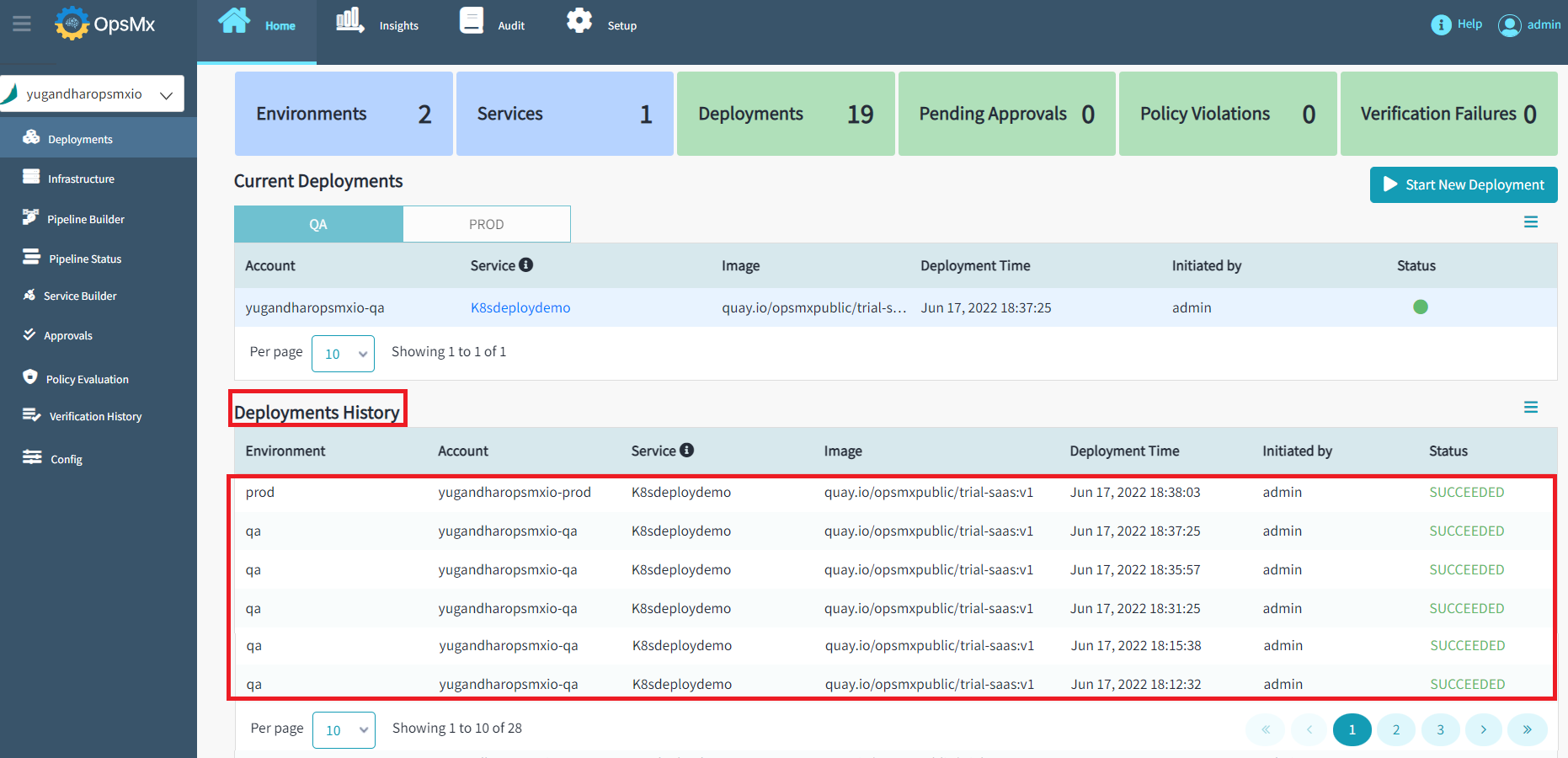The height and width of the screenshot is (758, 1568).
Task: Click Service info icon in Deployments History
Action: click(x=687, y=451)
